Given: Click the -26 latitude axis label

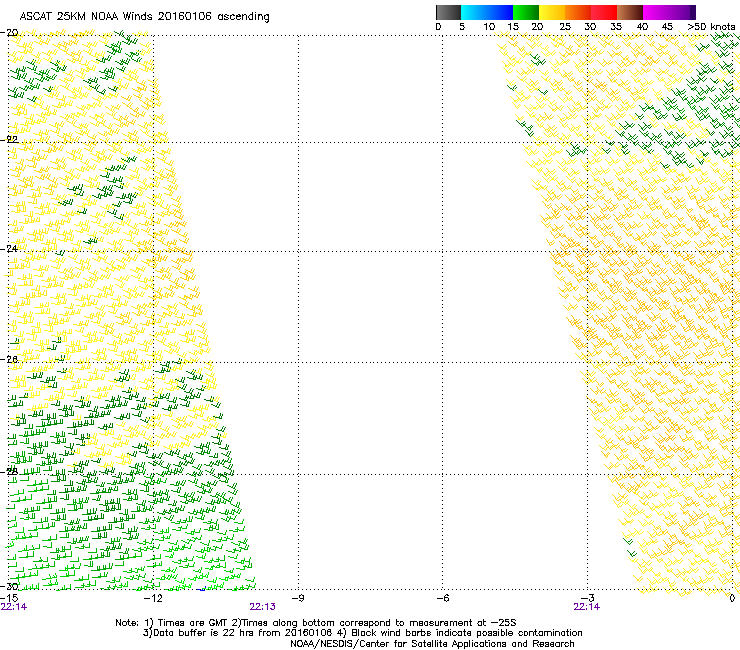Looking at the screenshot, I should point(9,360).
